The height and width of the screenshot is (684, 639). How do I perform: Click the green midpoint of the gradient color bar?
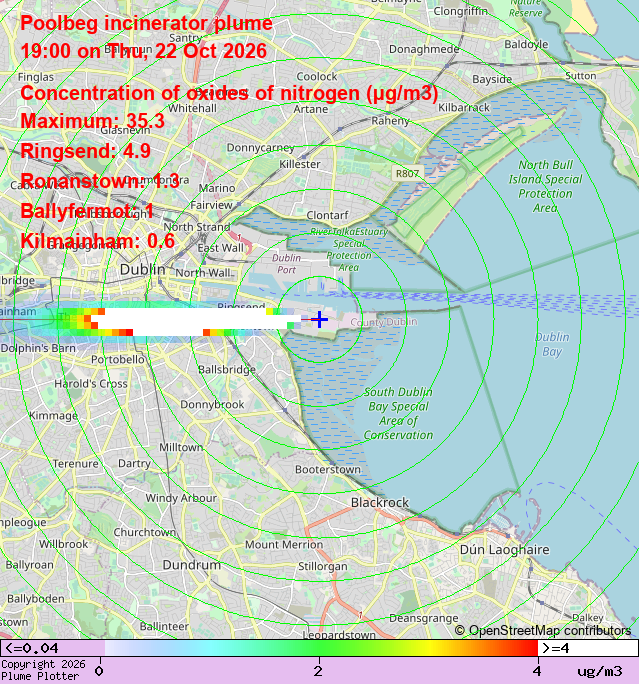pos(319,648)
